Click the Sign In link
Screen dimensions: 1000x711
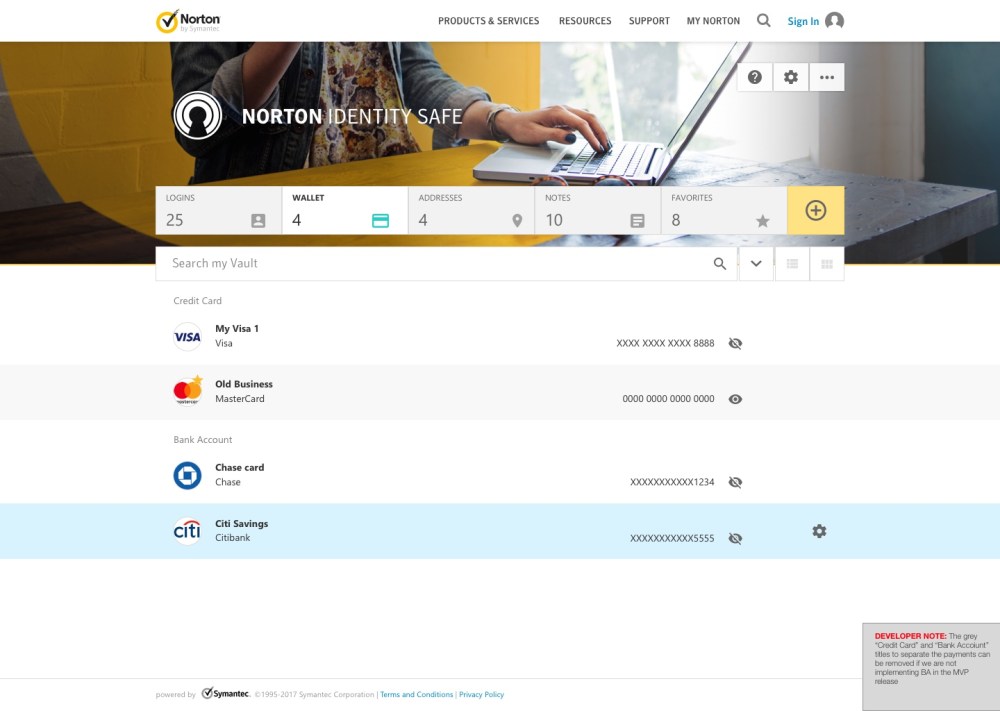[803, 22]
